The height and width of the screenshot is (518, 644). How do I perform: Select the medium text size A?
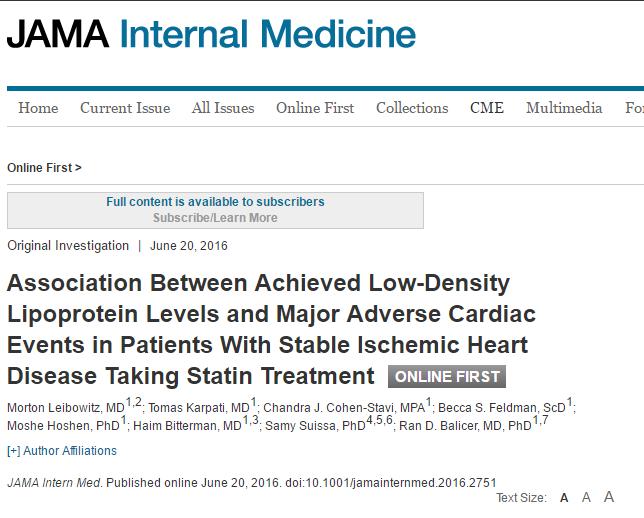(x=587, y=498)
